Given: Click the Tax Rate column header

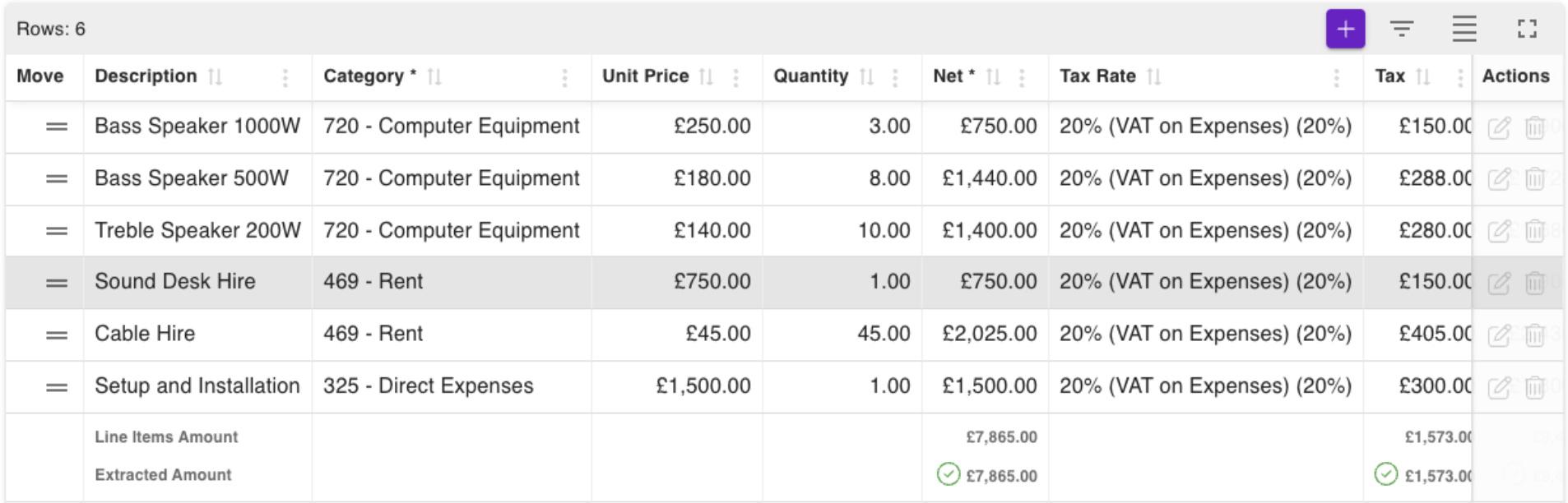Looking at the screenshot, I should tap(1097, 76).
